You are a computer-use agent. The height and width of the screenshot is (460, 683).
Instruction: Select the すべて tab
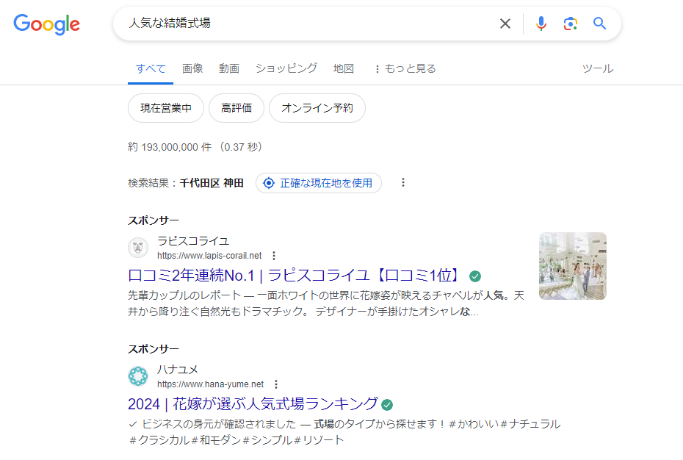point(151,69)
